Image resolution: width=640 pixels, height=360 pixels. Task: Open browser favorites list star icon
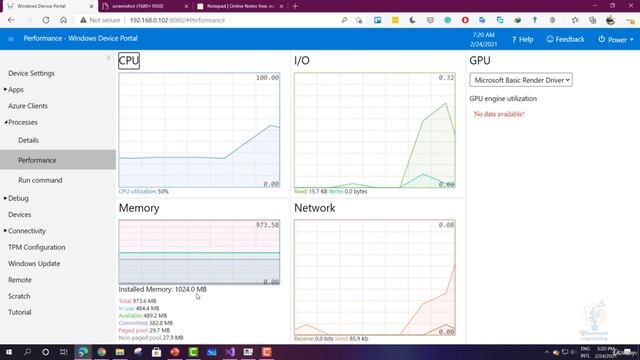pos(575,20)
